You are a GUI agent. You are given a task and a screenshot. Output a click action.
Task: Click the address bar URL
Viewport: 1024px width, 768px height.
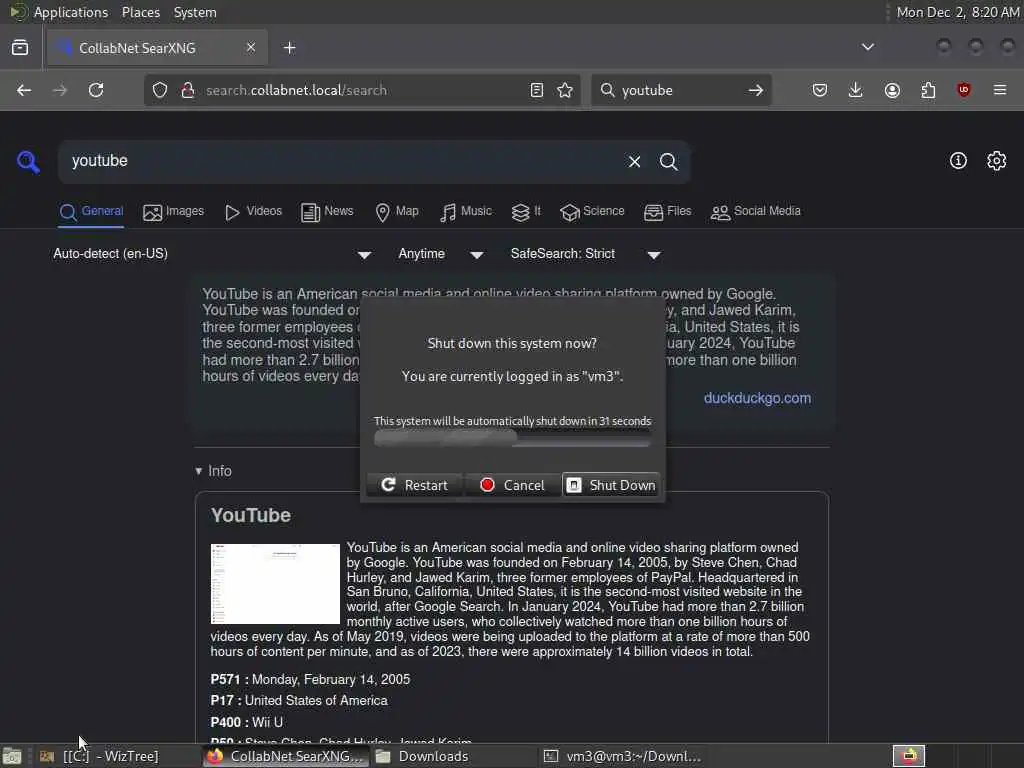pyautogui.click(x=296, y=90)
